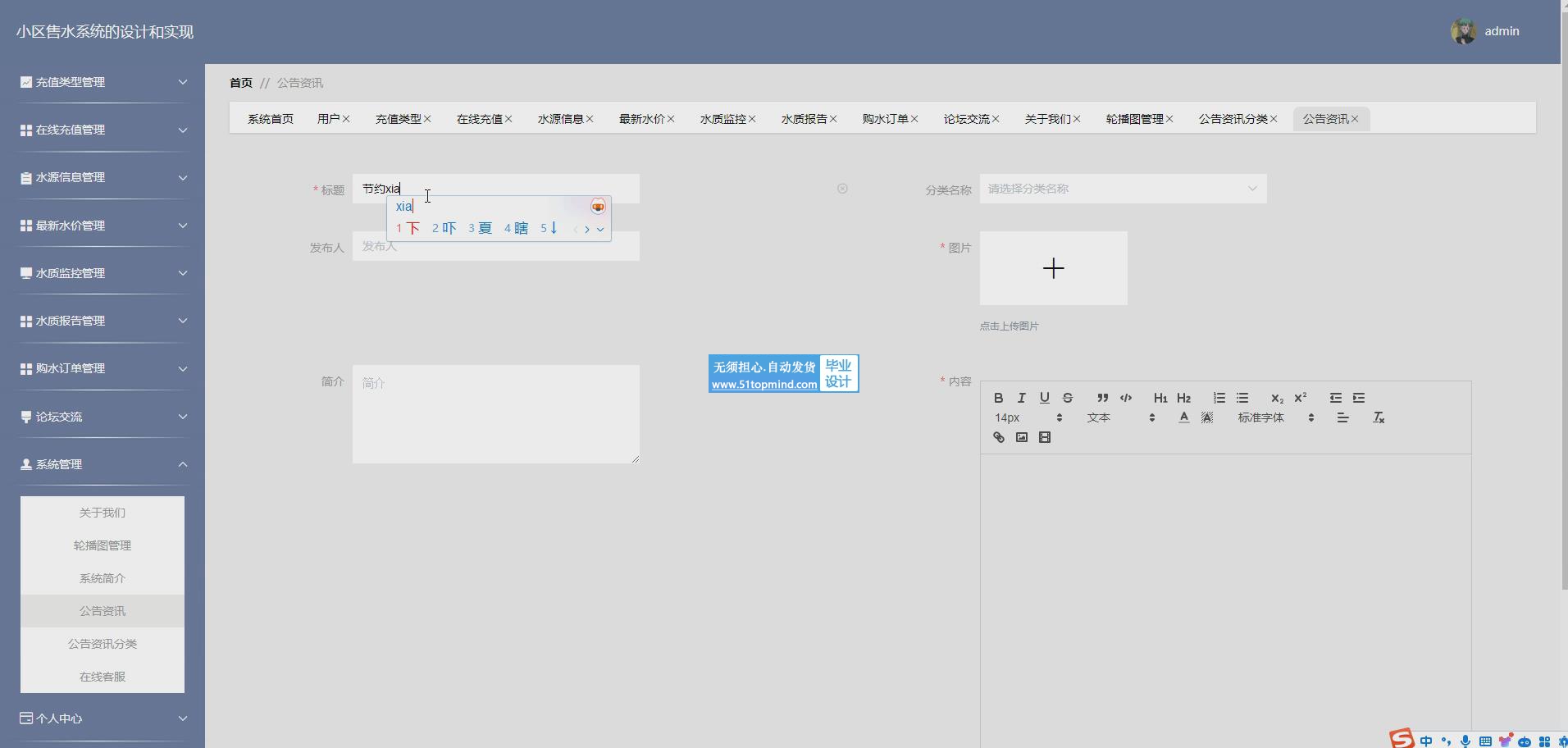The image size is (1568, 748).
Task: Apply Heading 1 style
Action: (x=1160, y=398)
